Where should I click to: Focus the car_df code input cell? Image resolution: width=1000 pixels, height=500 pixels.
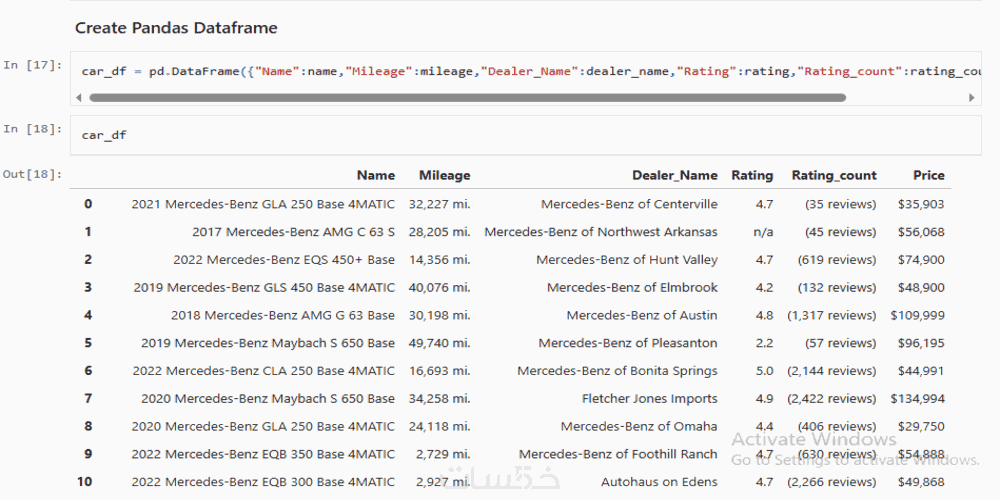pyautogui.click(x=500, y=135)
